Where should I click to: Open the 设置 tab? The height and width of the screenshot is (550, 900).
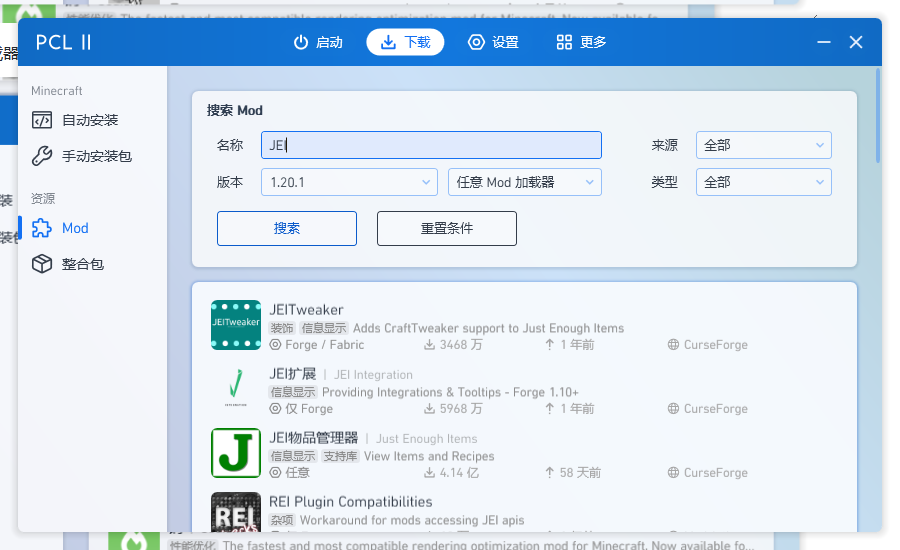click(493, 42)
